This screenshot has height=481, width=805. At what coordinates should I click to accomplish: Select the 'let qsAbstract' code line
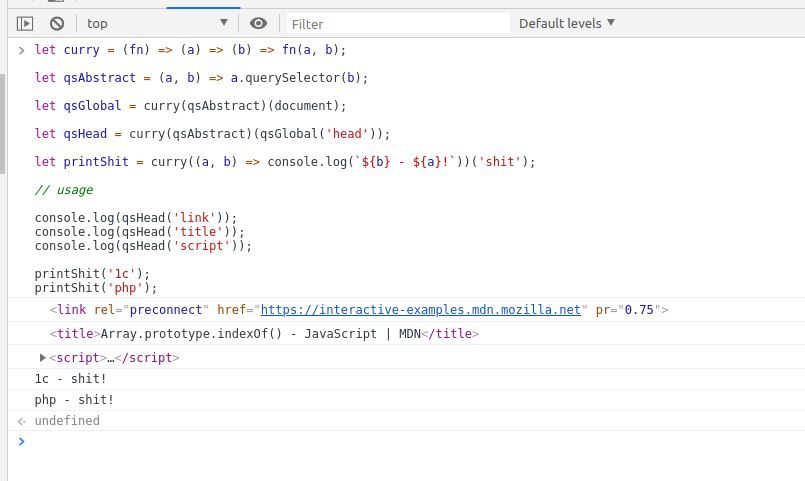pos(201,78)
